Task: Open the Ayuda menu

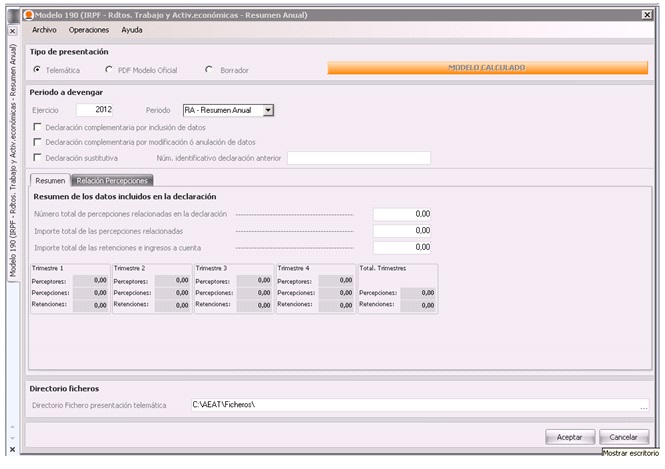Action: pyautogui.click(x=131, y=30)
